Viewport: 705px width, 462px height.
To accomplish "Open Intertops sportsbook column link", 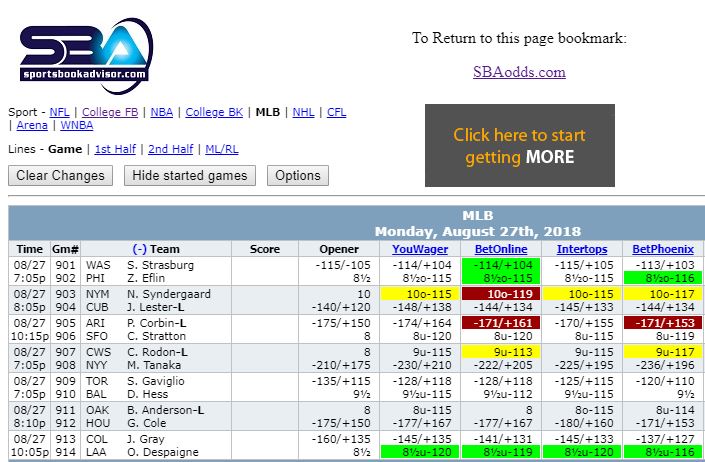I will point(582,249).
